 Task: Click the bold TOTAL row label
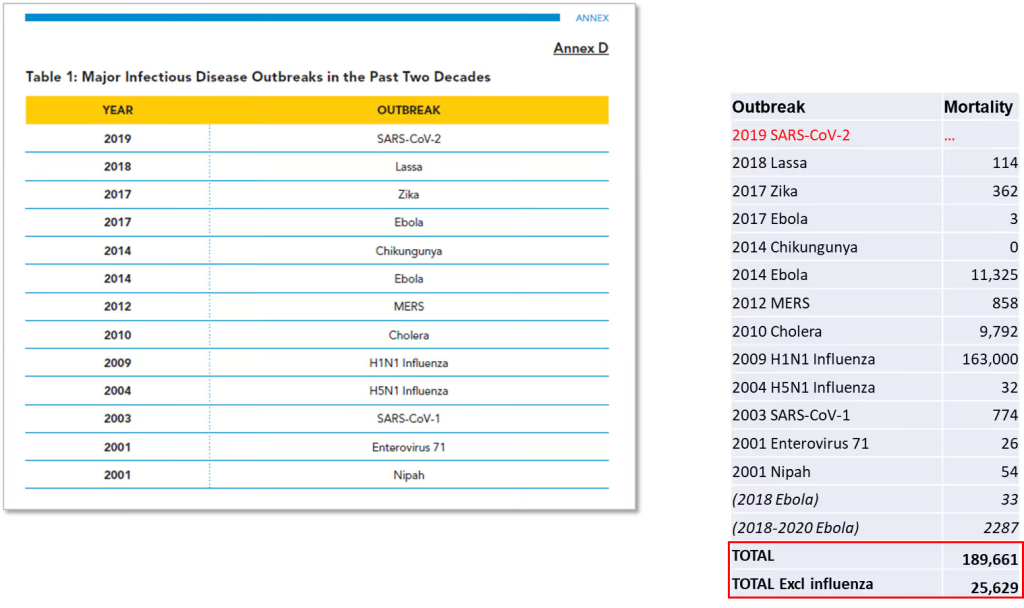coord(752,556)
